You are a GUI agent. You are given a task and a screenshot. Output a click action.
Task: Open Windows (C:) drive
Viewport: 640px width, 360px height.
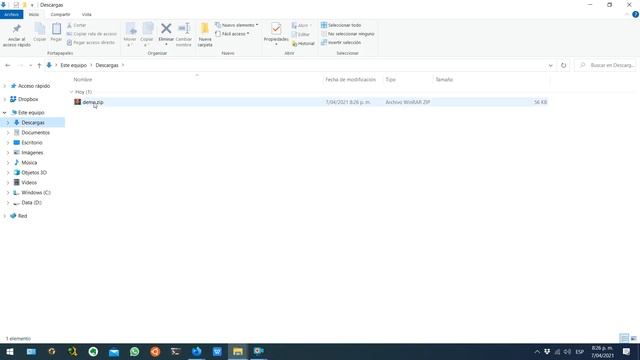pyautogui.click(x=36, y=193)
